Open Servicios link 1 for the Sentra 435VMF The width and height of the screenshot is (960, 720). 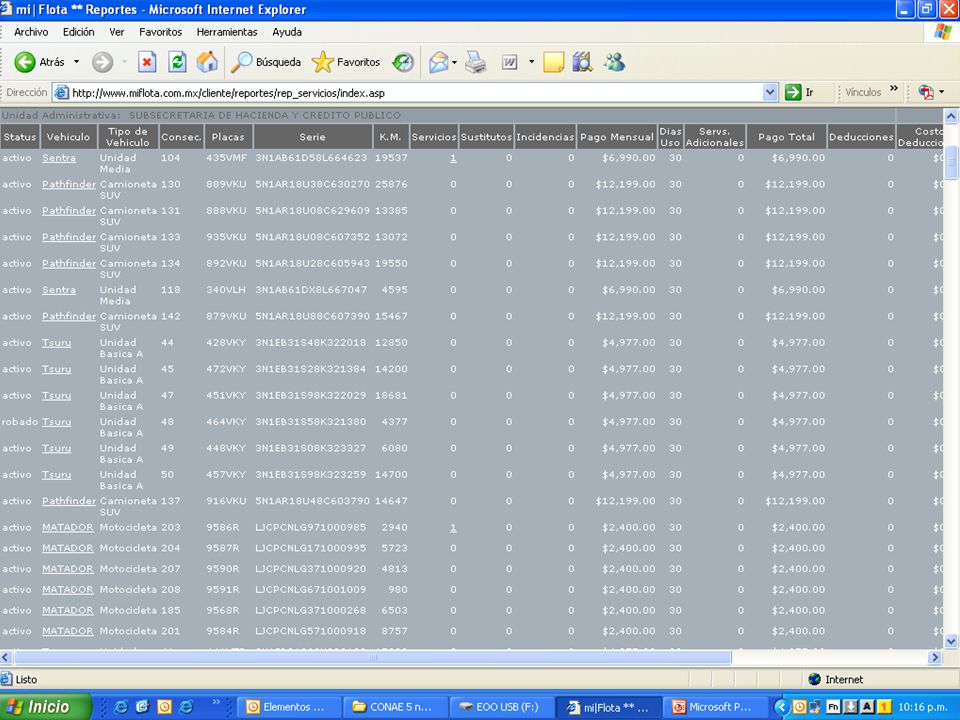453,158
